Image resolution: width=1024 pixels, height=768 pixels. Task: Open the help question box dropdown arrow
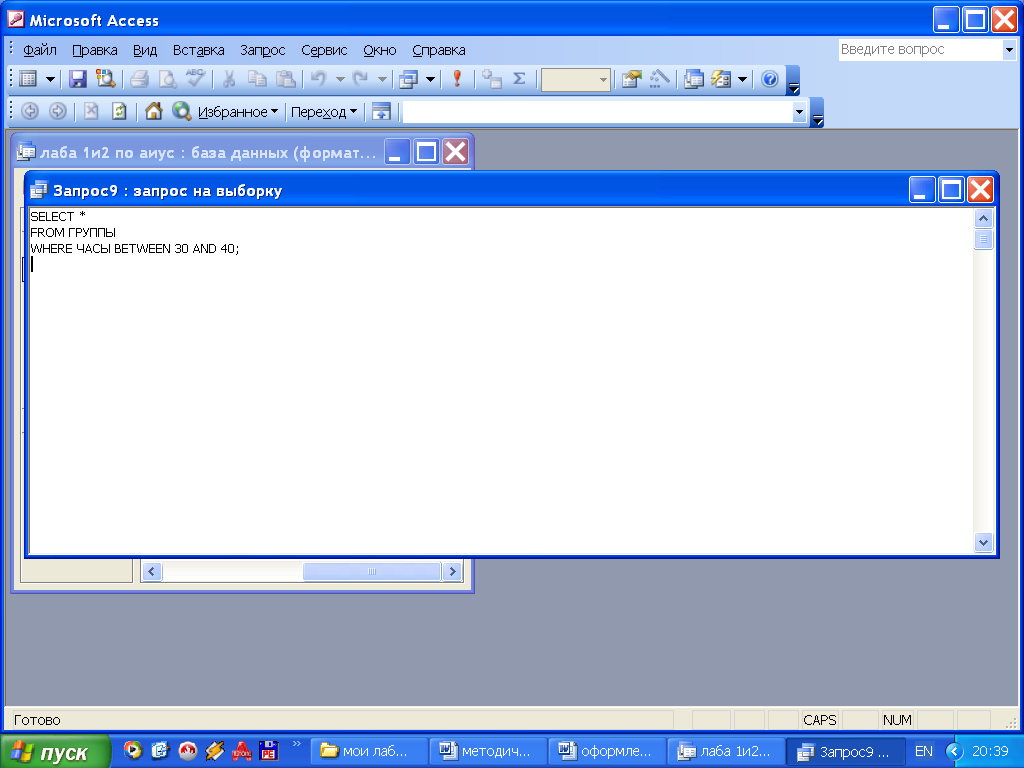coord(1008,50)
